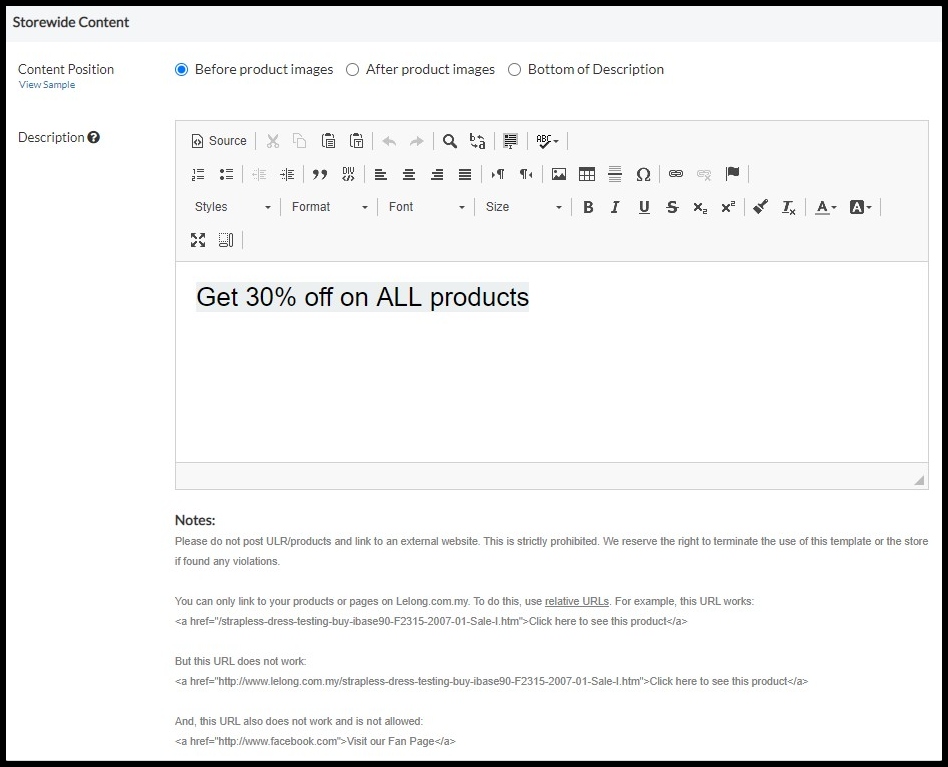Image resolution: width=948 pixels, height=767 pixels.
Task: Insert a horizontal line
Action: [x=615, y=174]
